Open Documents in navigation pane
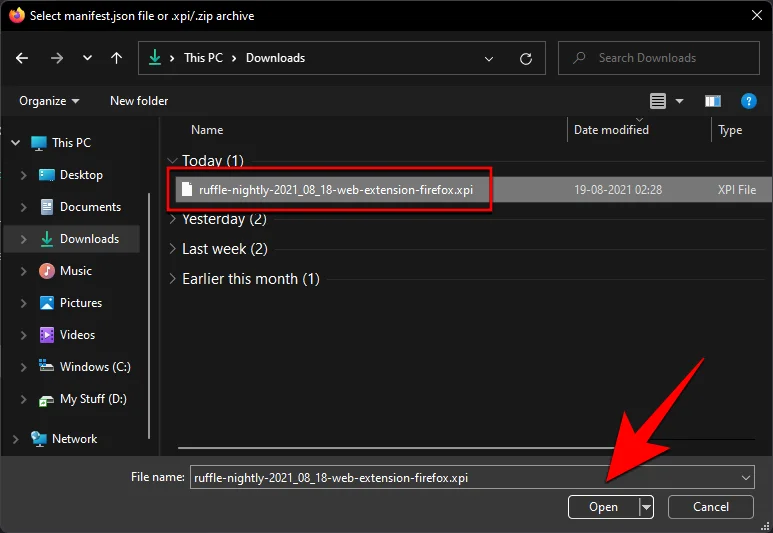The width and height of the screenshot is (773, 533). (90, 207)
